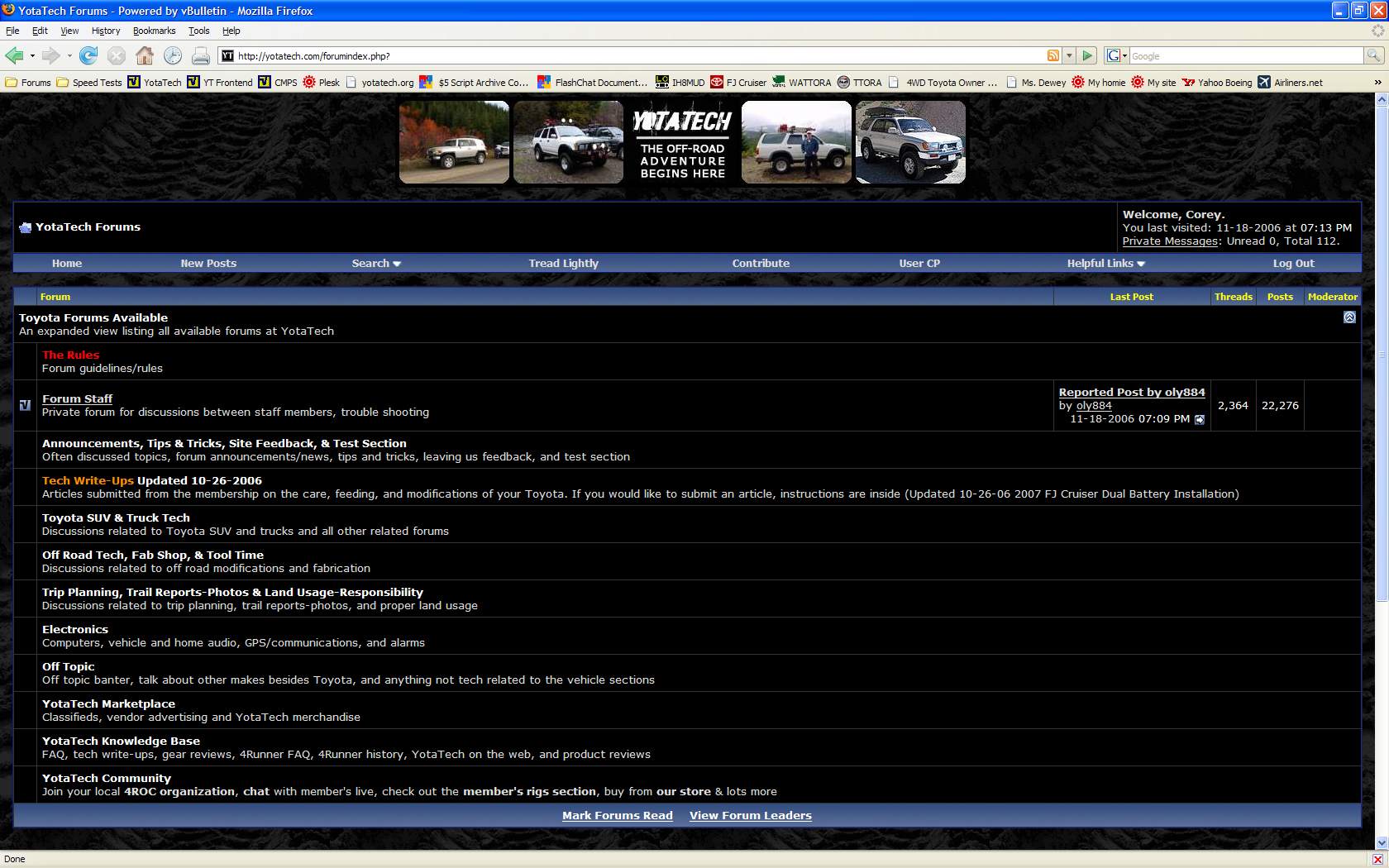
Task: Open the Yahoo Boeing bookmark
Action: pos(1217,83)
